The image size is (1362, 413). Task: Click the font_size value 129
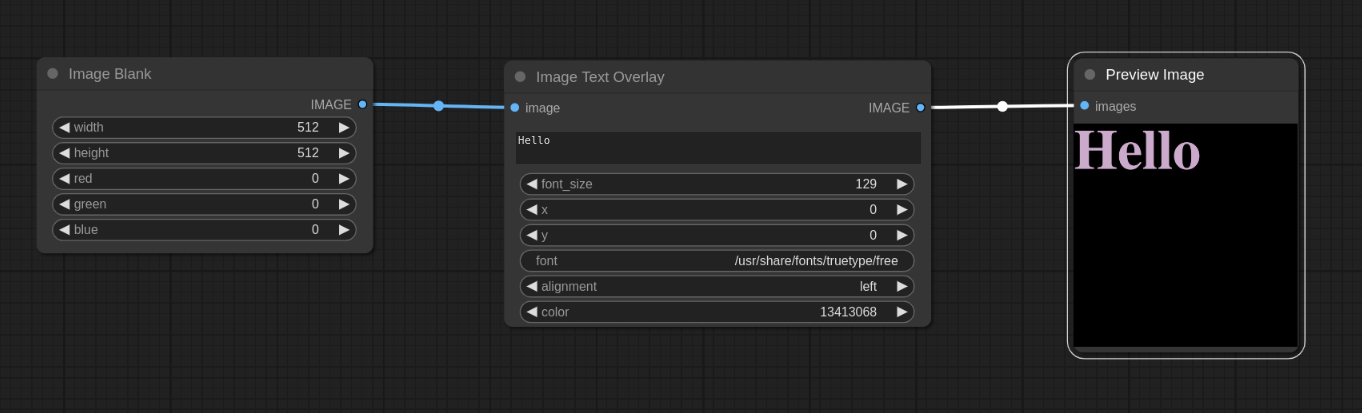[866, 184]
